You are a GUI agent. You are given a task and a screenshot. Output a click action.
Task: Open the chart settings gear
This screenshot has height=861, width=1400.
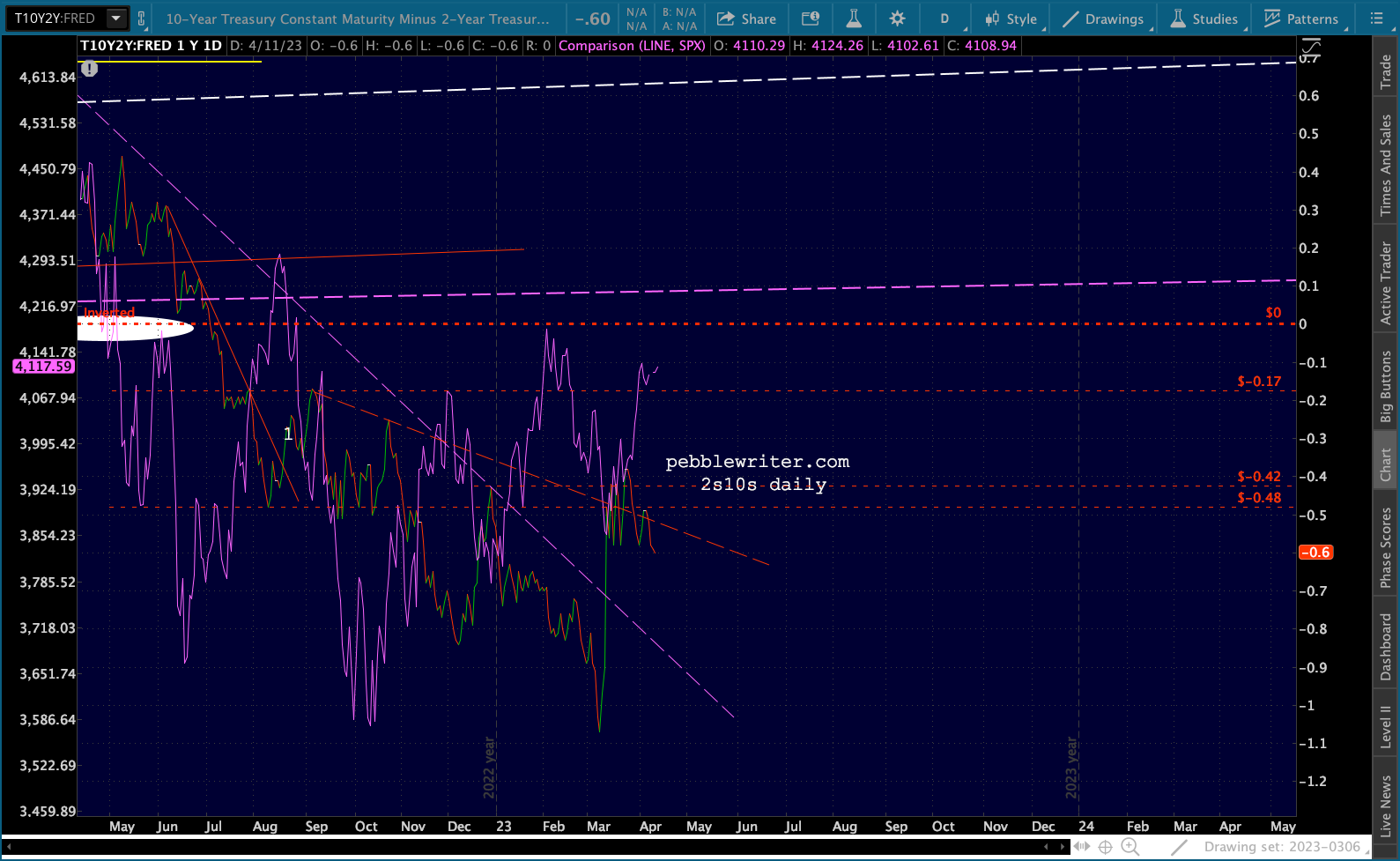[897, 19]
